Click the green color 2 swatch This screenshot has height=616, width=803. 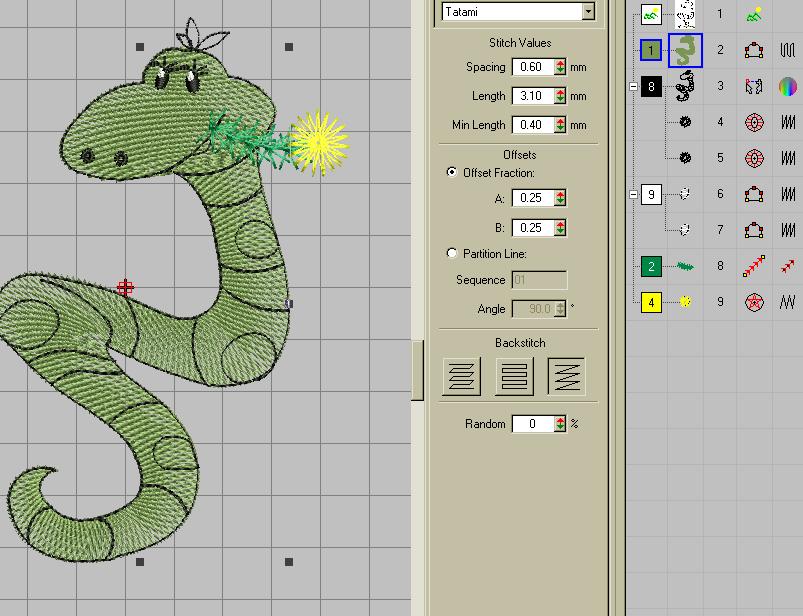(x=651, y=266)
